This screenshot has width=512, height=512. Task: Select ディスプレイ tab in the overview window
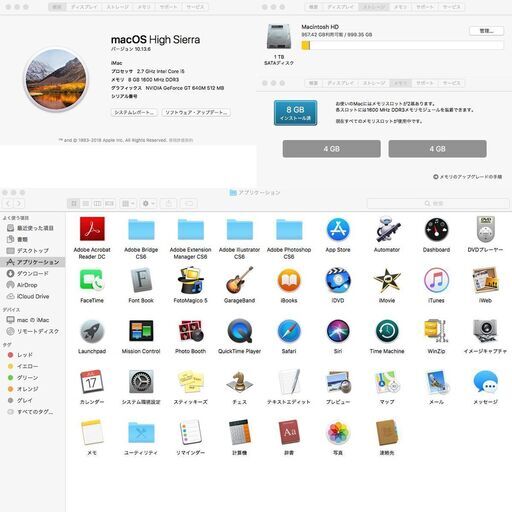pyautogui.click(x=84, y=7)
